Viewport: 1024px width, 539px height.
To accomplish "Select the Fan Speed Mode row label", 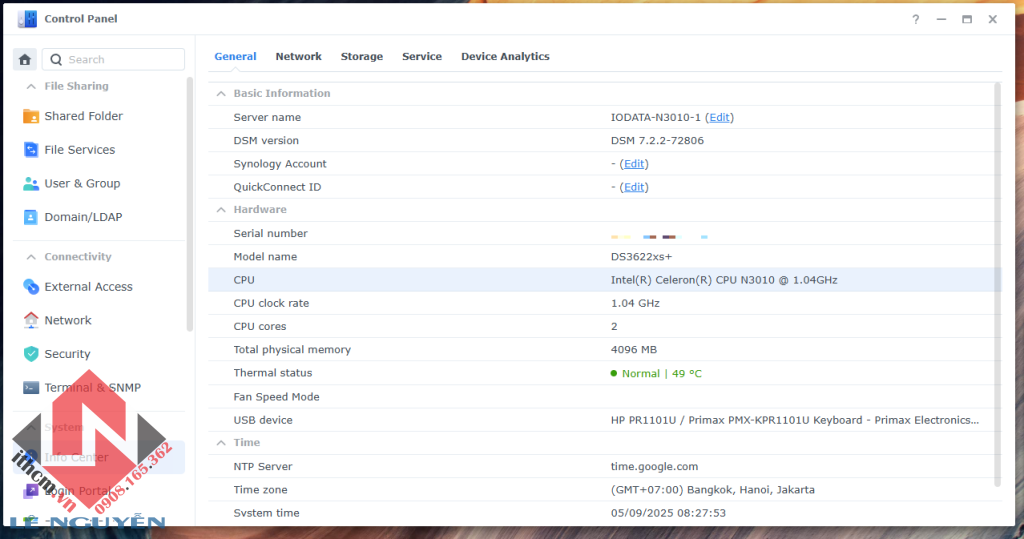I will point(276,397).
